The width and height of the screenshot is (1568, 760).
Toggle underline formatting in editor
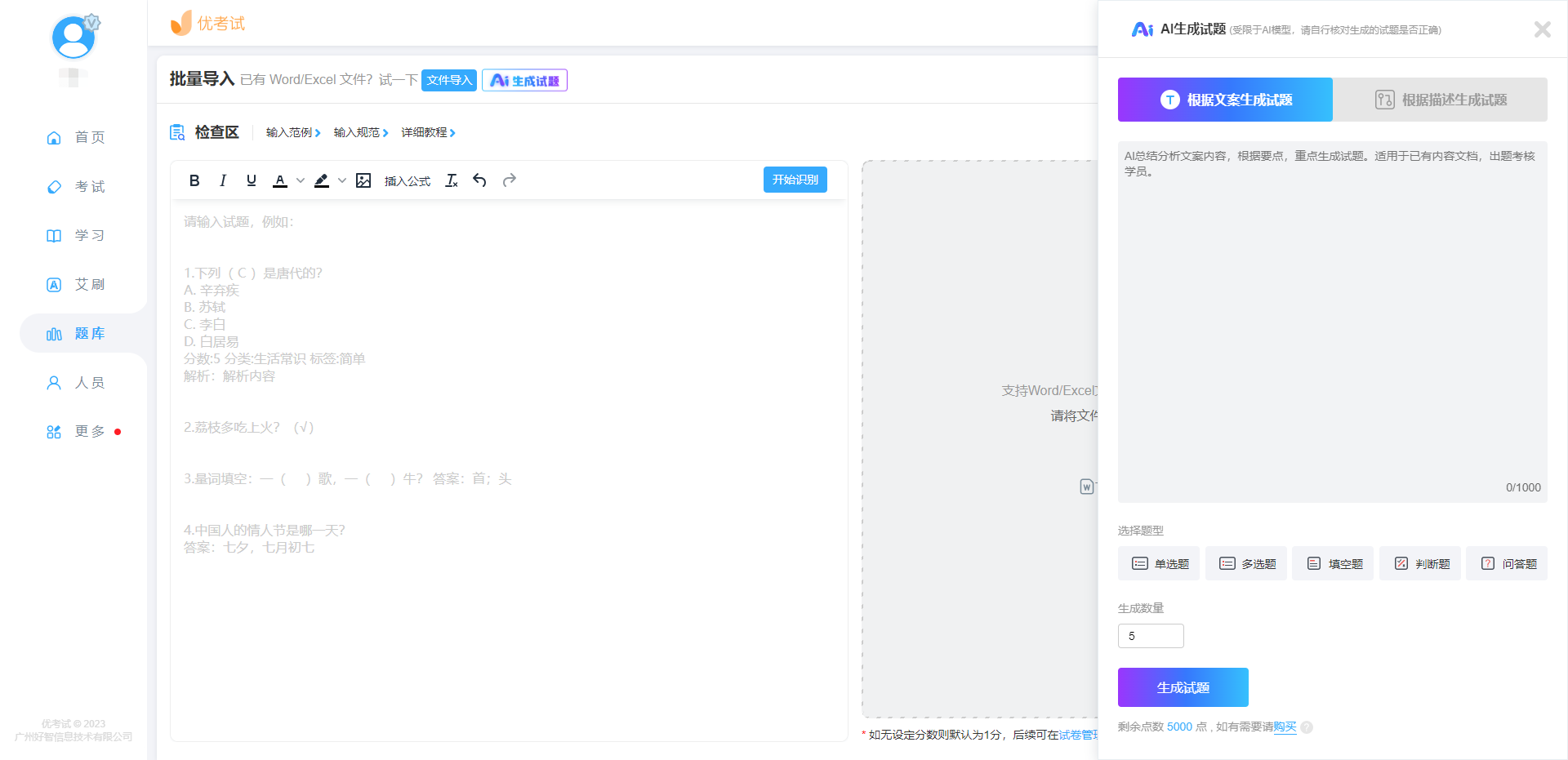(252, 180)
